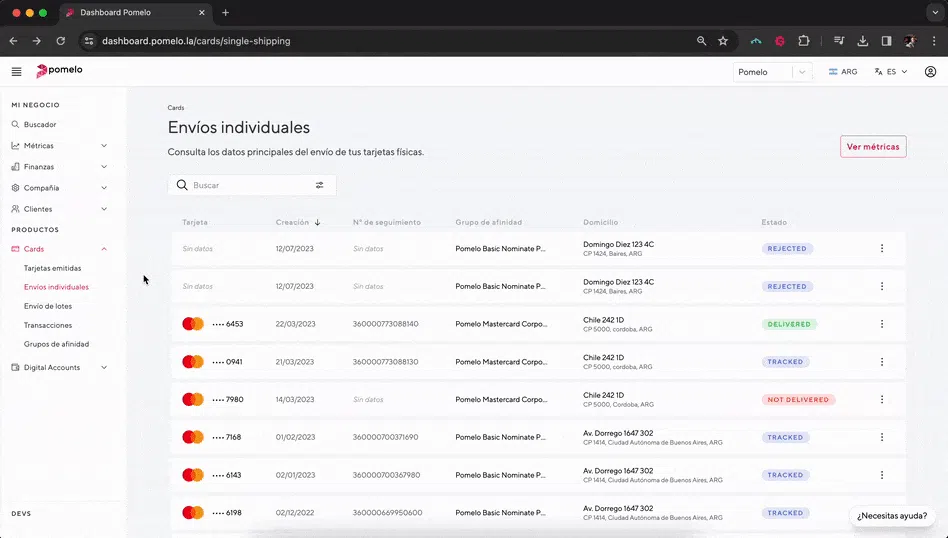Open actions menu for NOT DELIVERED row

881,400
